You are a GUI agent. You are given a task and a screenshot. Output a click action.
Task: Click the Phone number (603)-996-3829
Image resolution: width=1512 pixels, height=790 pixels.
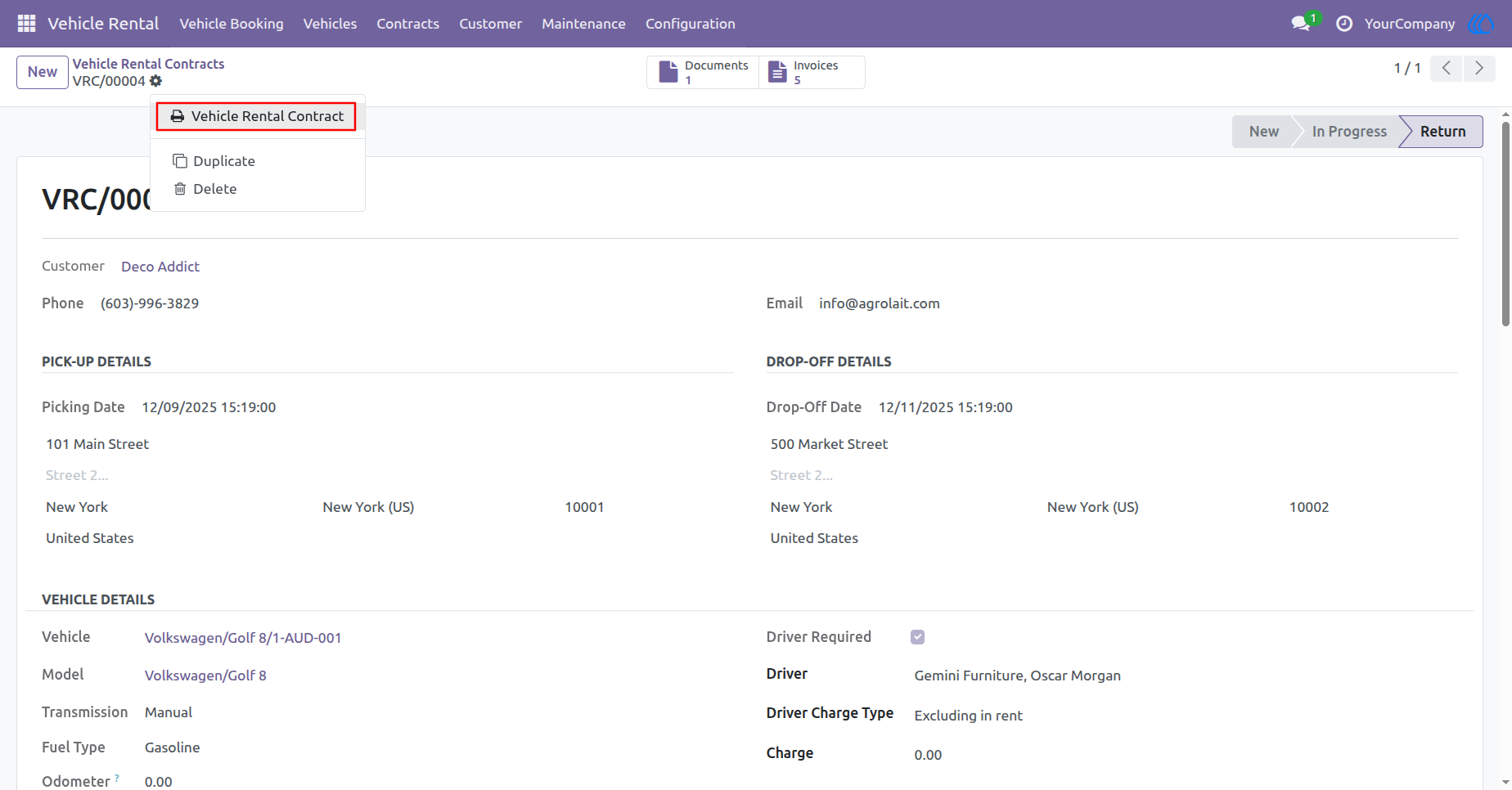pos(150,303)
